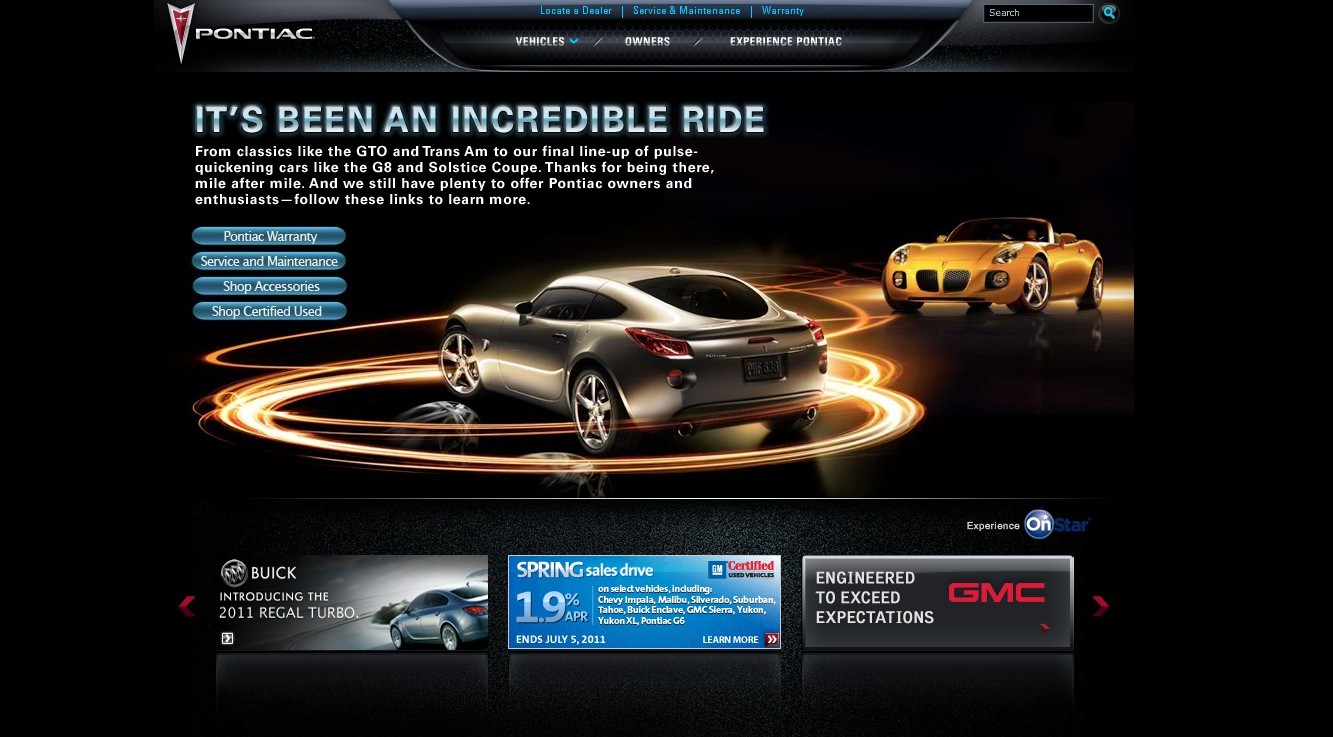Open the Service & Maintenance top link

[687, 11]
